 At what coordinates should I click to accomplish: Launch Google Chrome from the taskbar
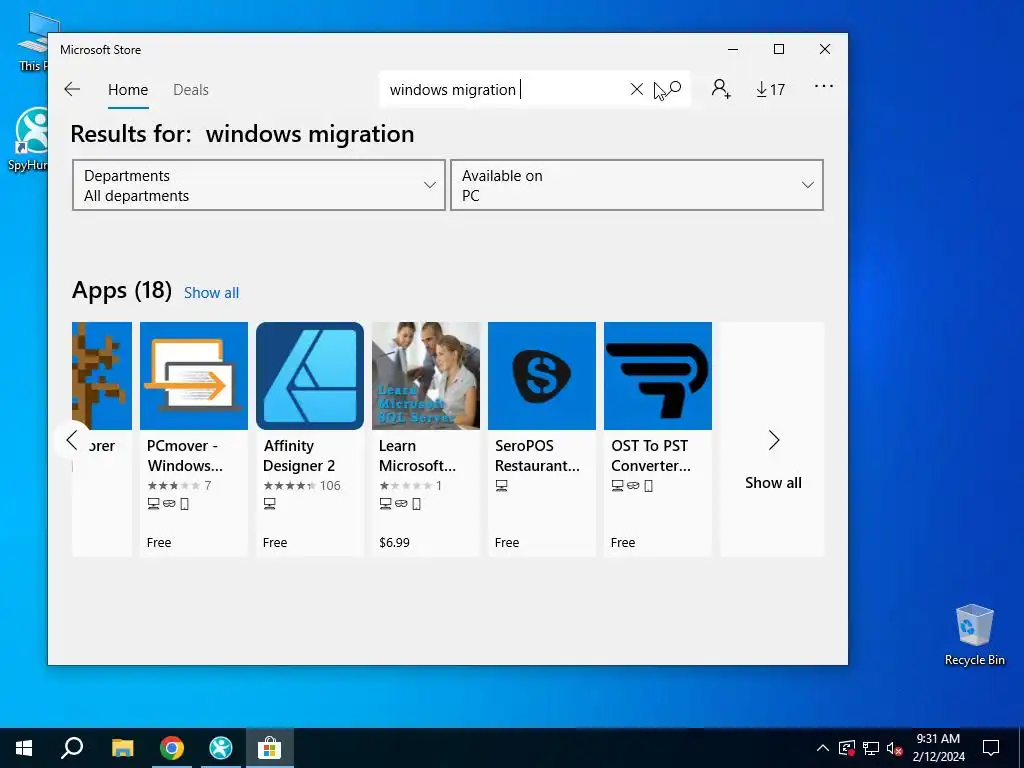172,748
